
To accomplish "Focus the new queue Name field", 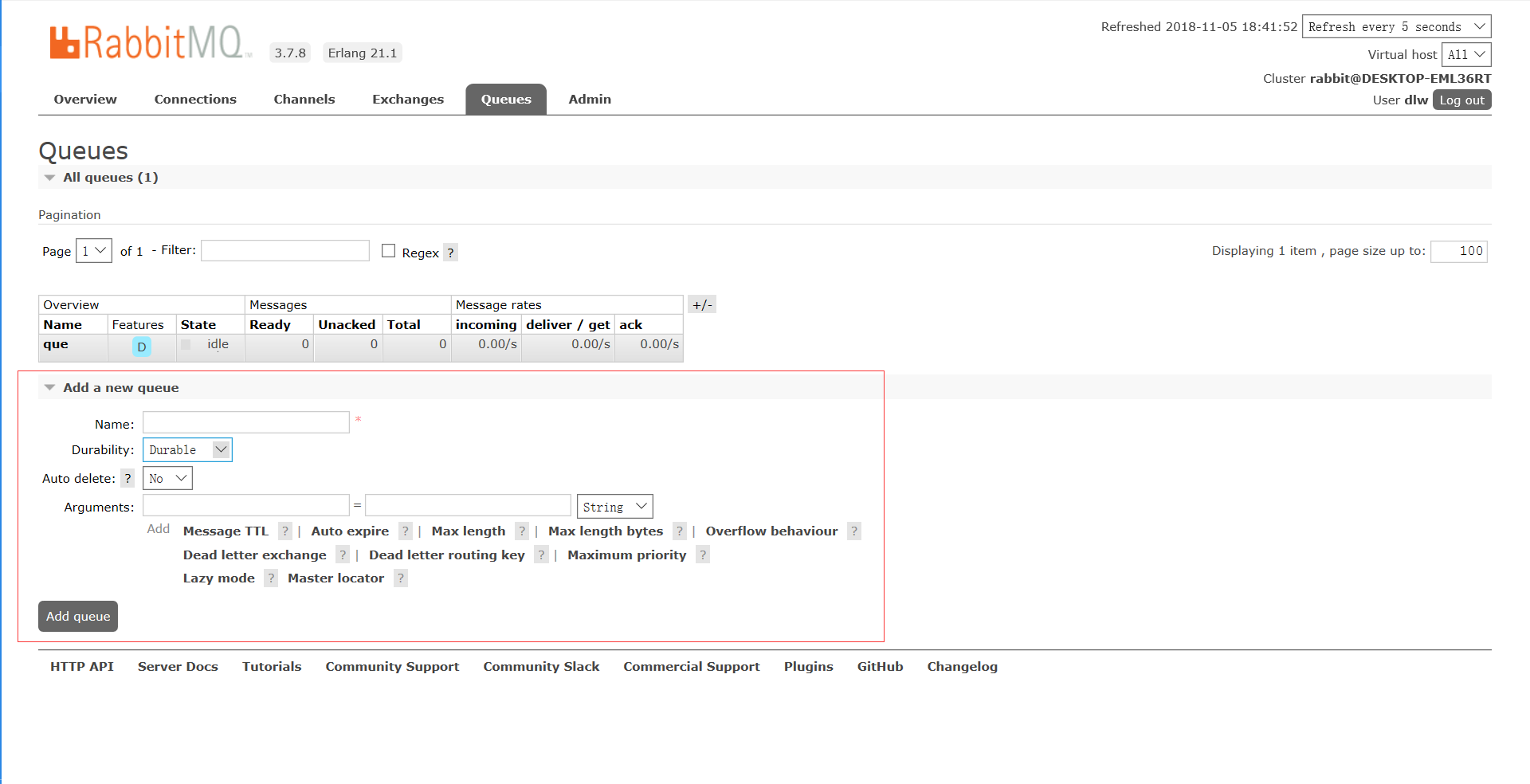I will point(246,422).
